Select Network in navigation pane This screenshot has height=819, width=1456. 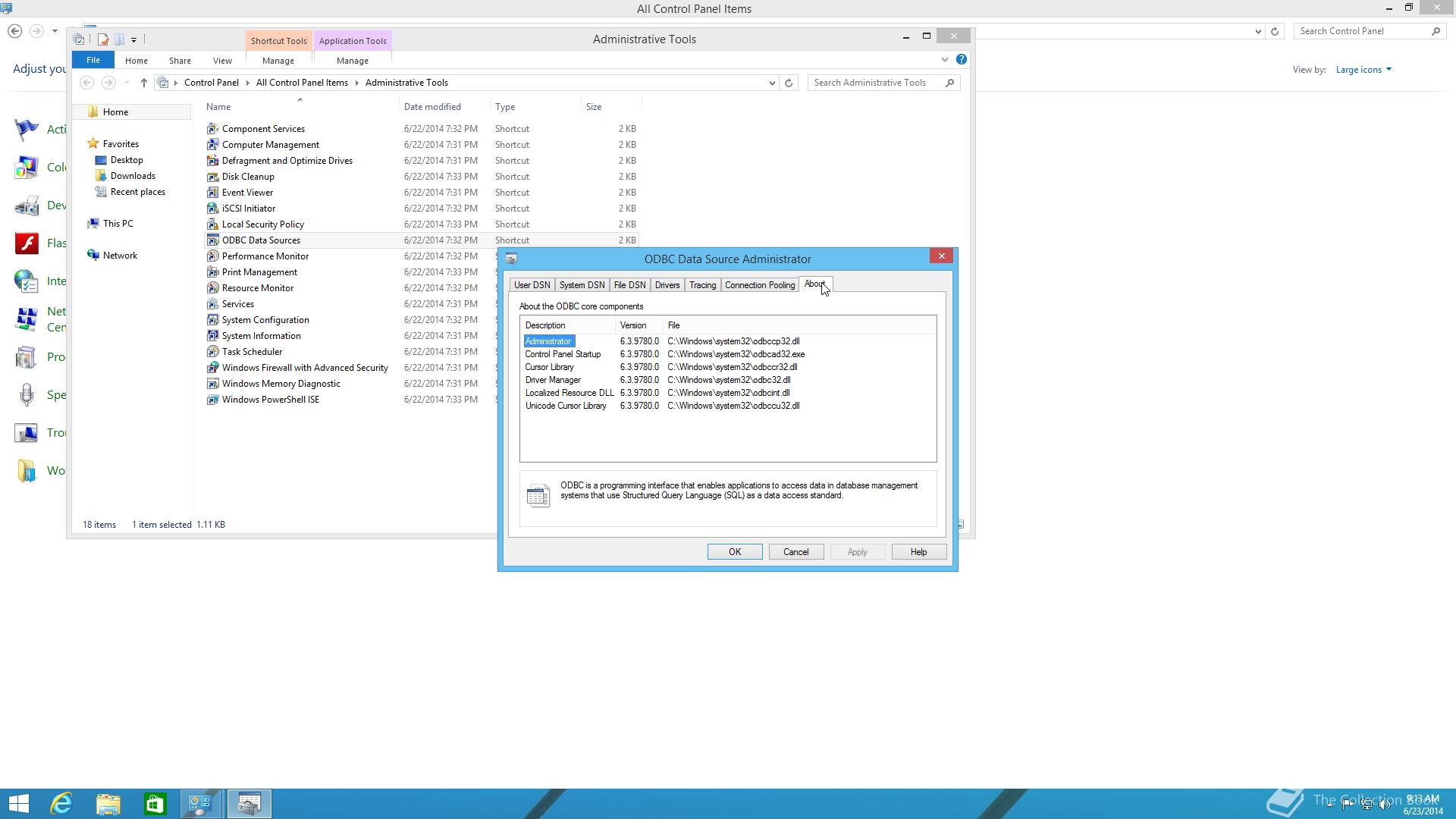tap(120, 256)
